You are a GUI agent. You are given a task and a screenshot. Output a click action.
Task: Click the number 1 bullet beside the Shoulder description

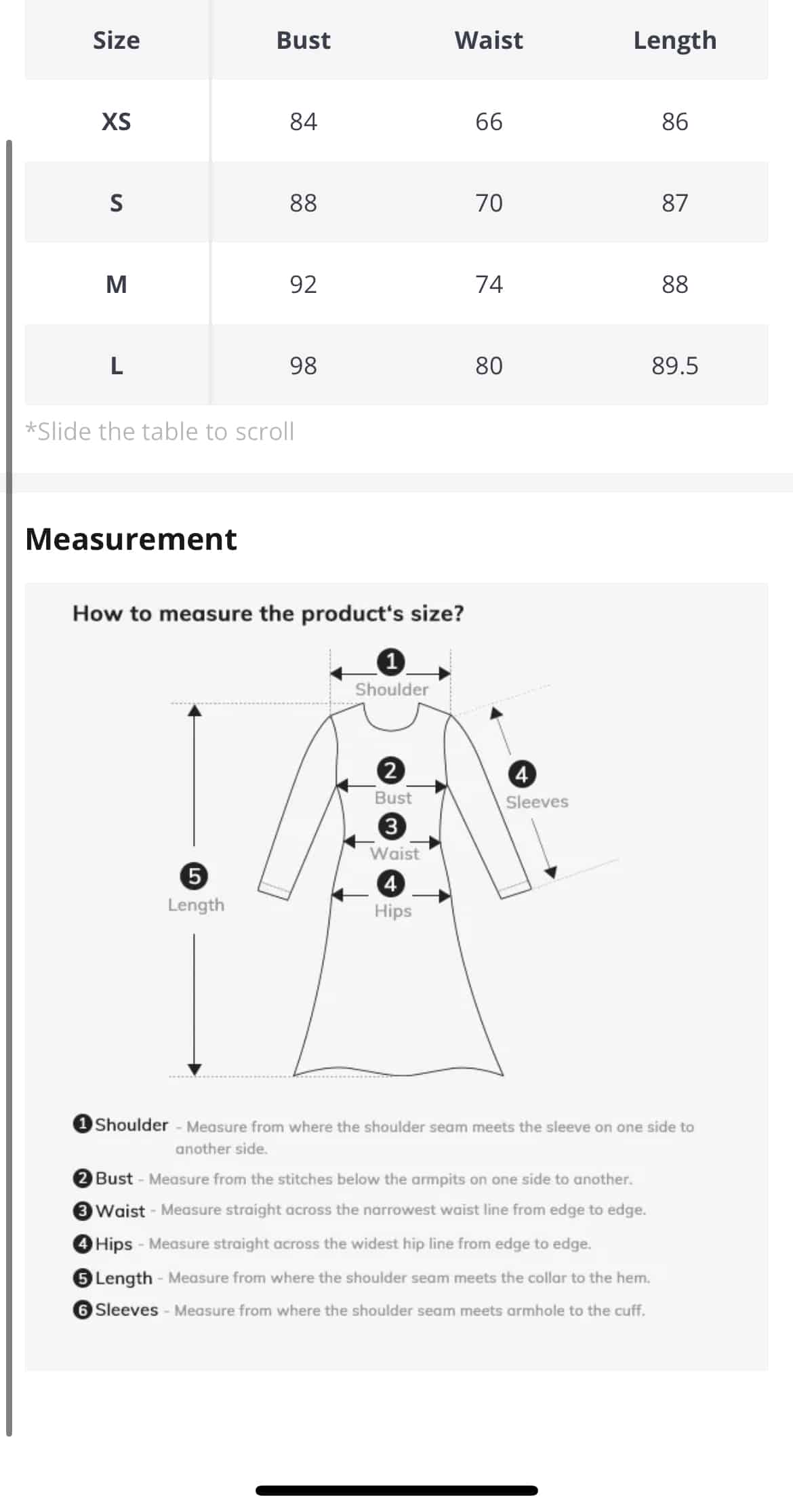click(82, 1123)
